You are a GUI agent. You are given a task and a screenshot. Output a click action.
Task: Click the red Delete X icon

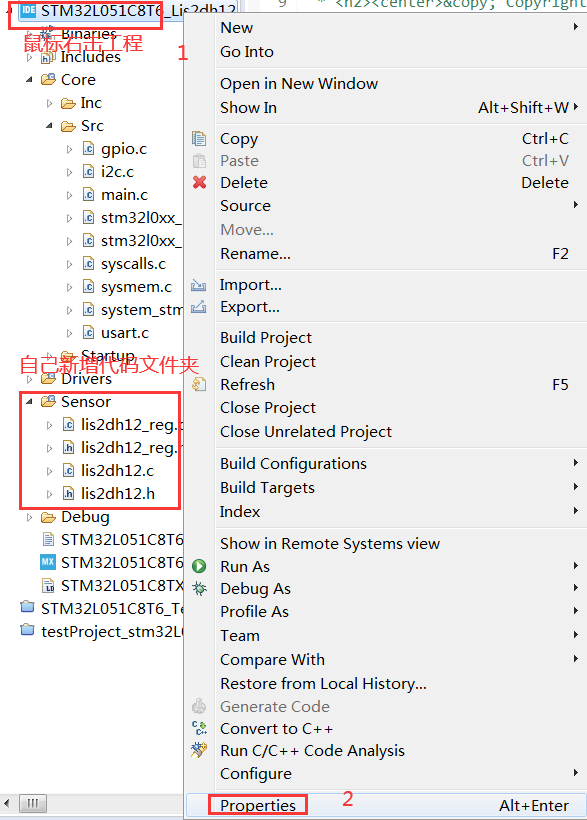(197, 182)
